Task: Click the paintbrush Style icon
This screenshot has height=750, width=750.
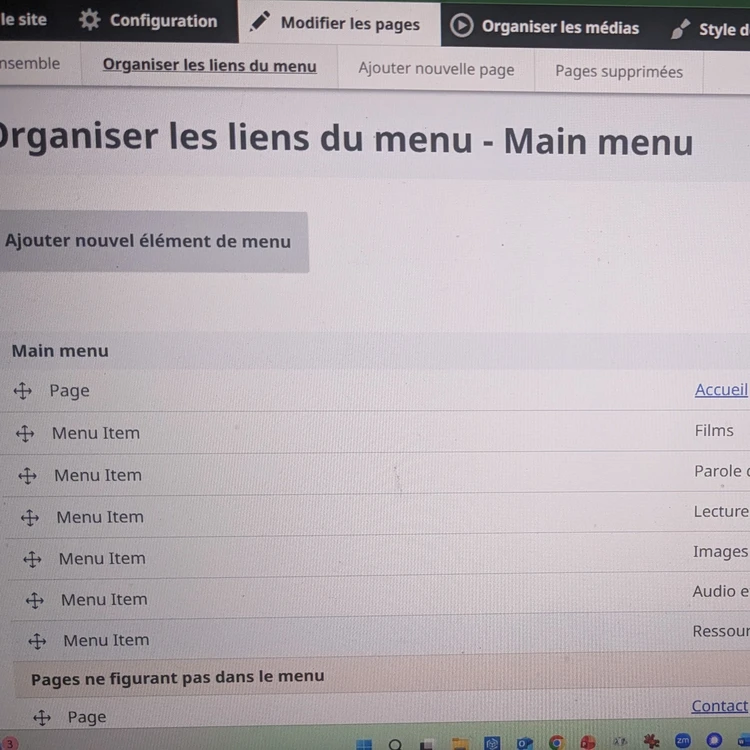Action: [681, 30]
